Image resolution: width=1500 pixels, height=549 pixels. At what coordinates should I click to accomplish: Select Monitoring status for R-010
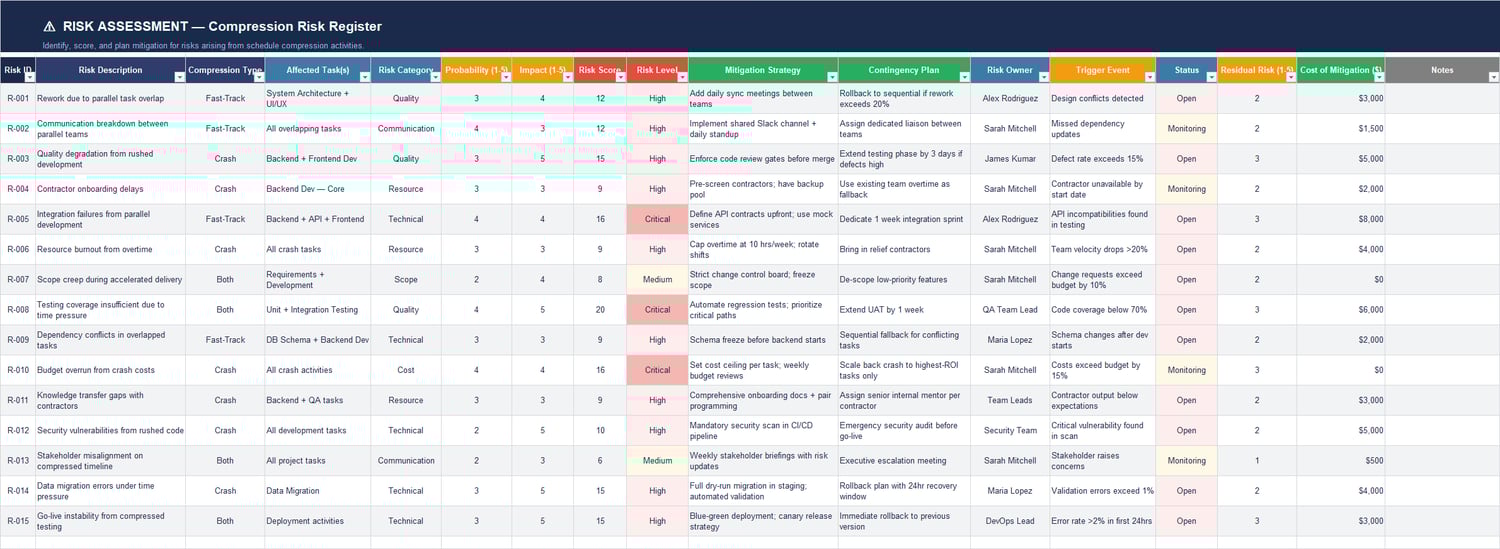click(x=1187, y=370)
